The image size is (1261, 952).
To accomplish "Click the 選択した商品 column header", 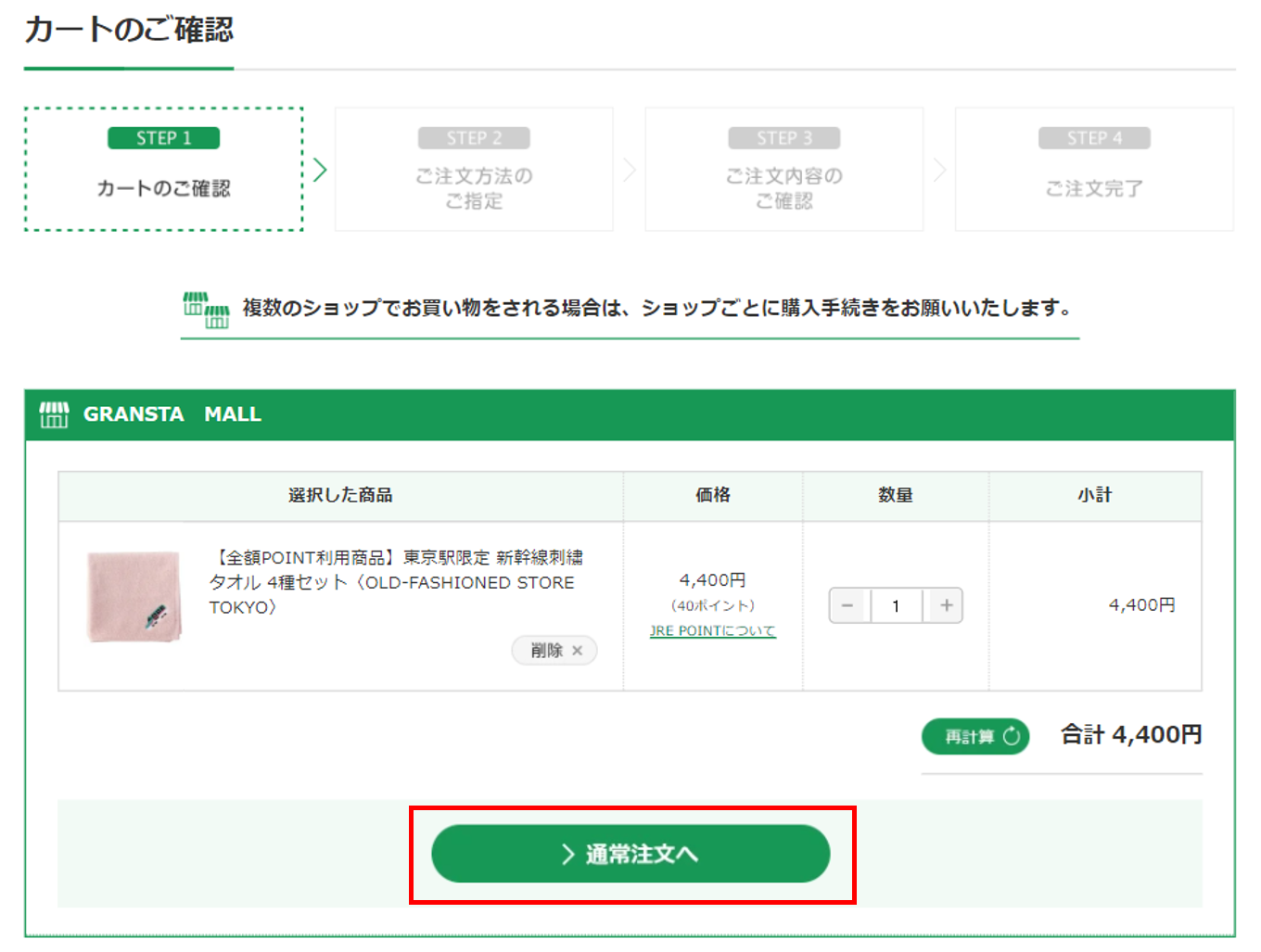I will [x=340, y=495].
